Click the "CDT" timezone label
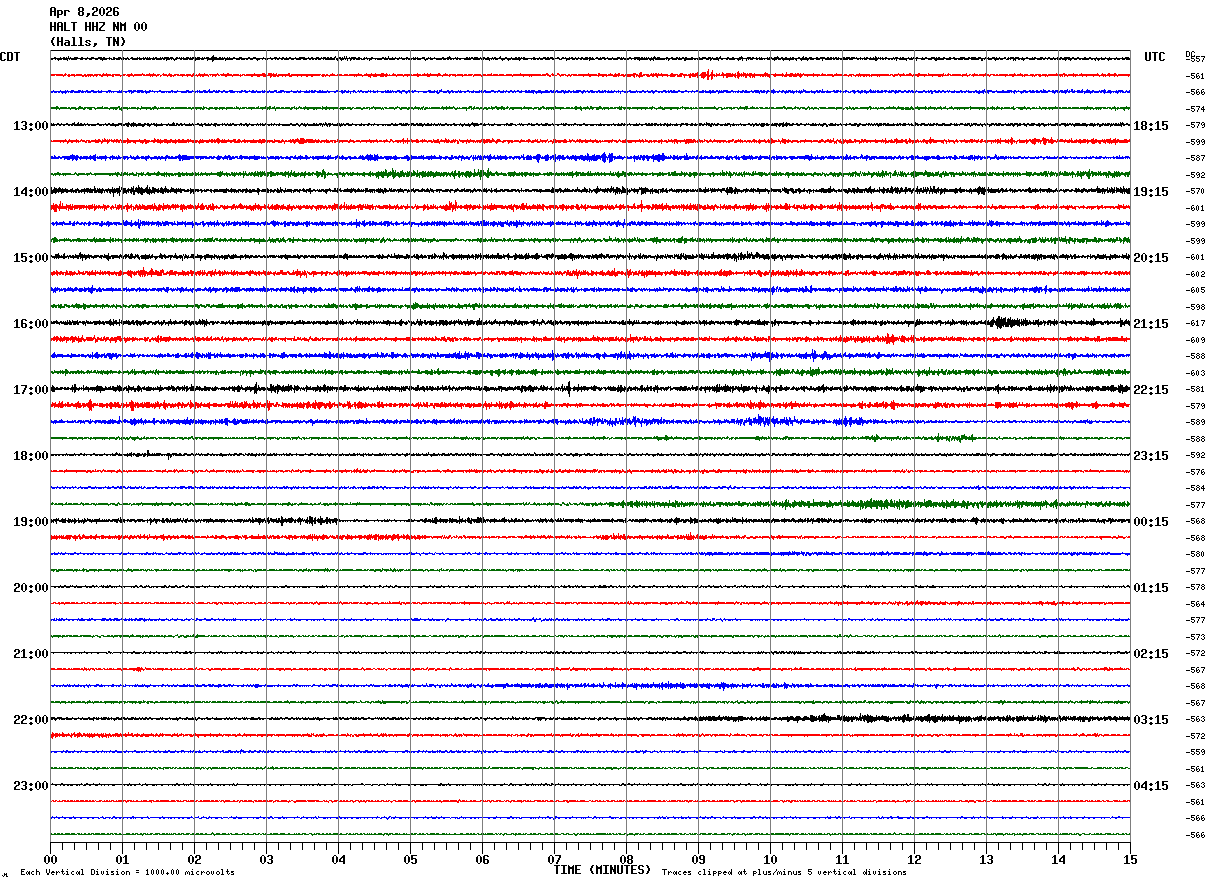This screenshot has width=1210, height=886. [10, 57]
